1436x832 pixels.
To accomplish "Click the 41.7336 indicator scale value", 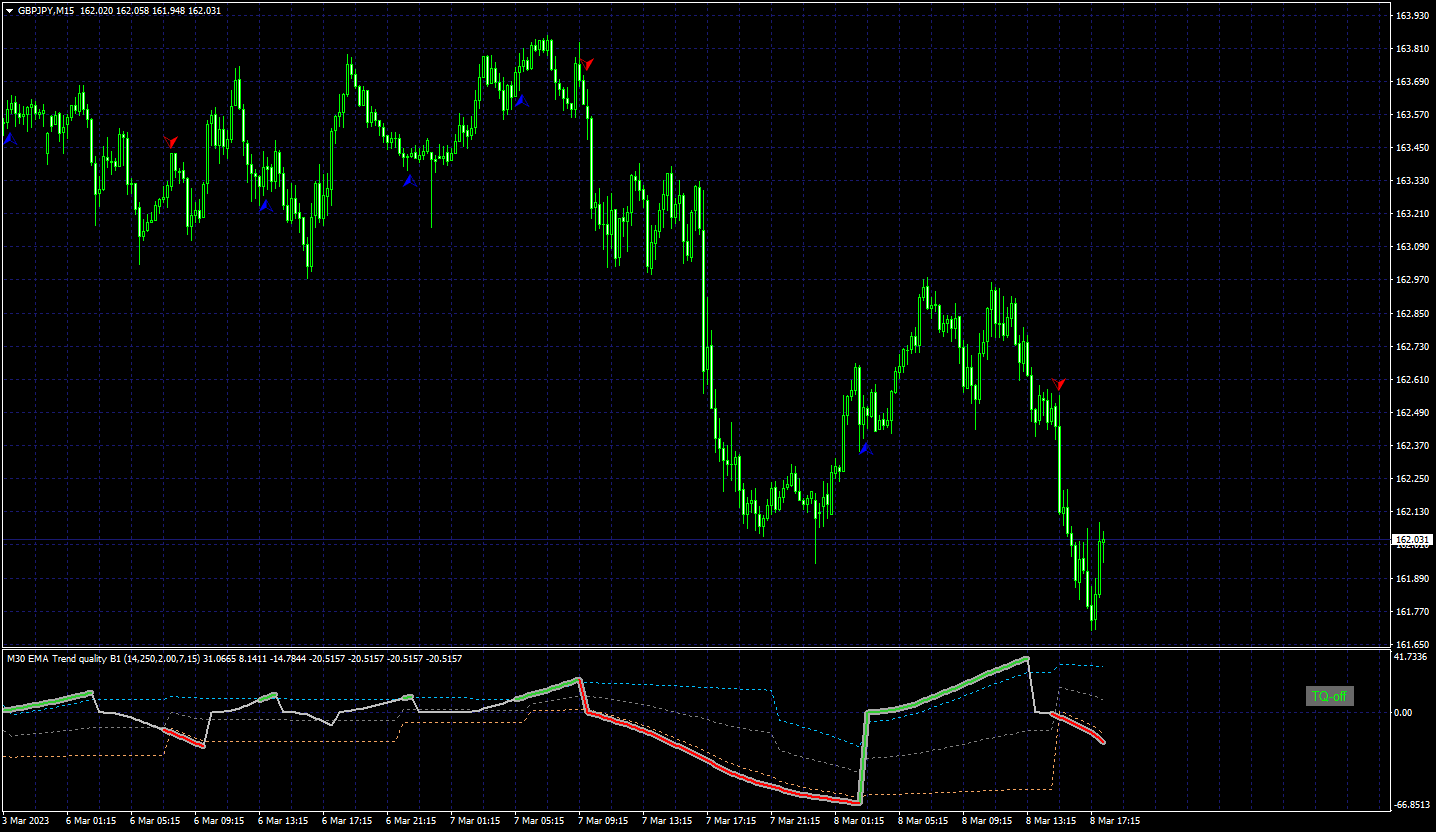I will click(x=1411, y=657).
